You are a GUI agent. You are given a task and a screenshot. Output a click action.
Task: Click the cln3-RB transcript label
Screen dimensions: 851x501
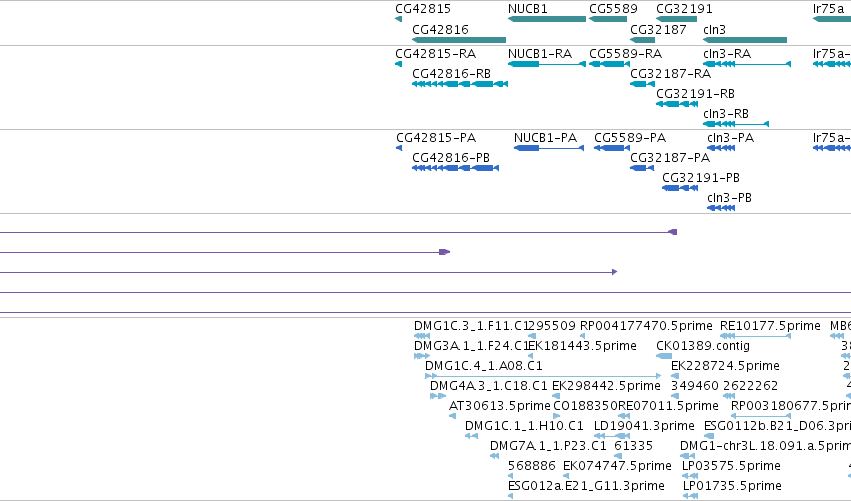(726, 113)
